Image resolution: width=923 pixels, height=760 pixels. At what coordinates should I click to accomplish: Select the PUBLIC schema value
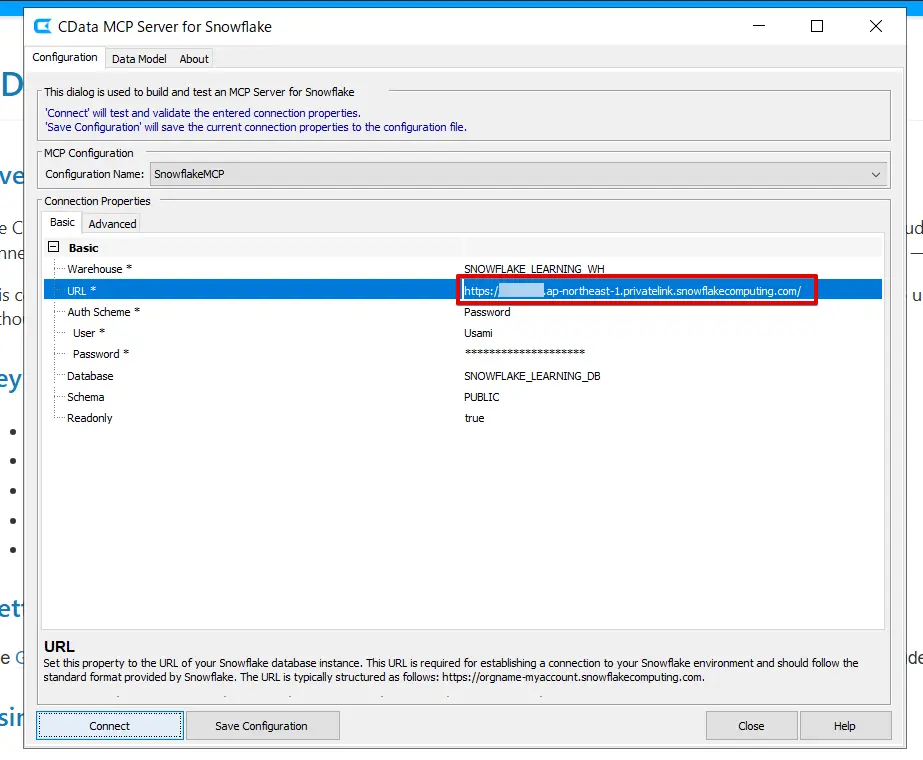click(x=481, y=397)
